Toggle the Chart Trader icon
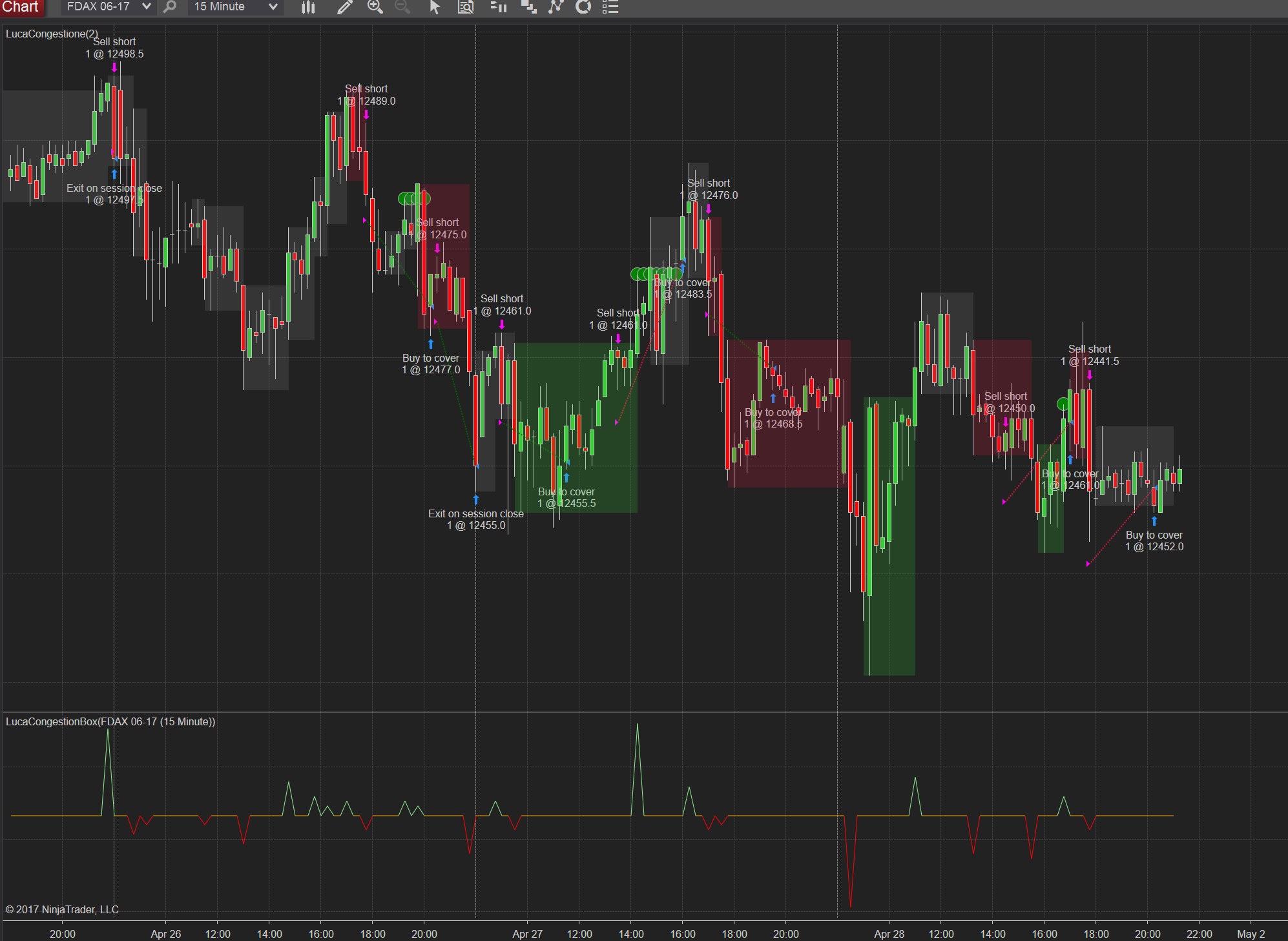1288x941 pixels. pos(498,7)
